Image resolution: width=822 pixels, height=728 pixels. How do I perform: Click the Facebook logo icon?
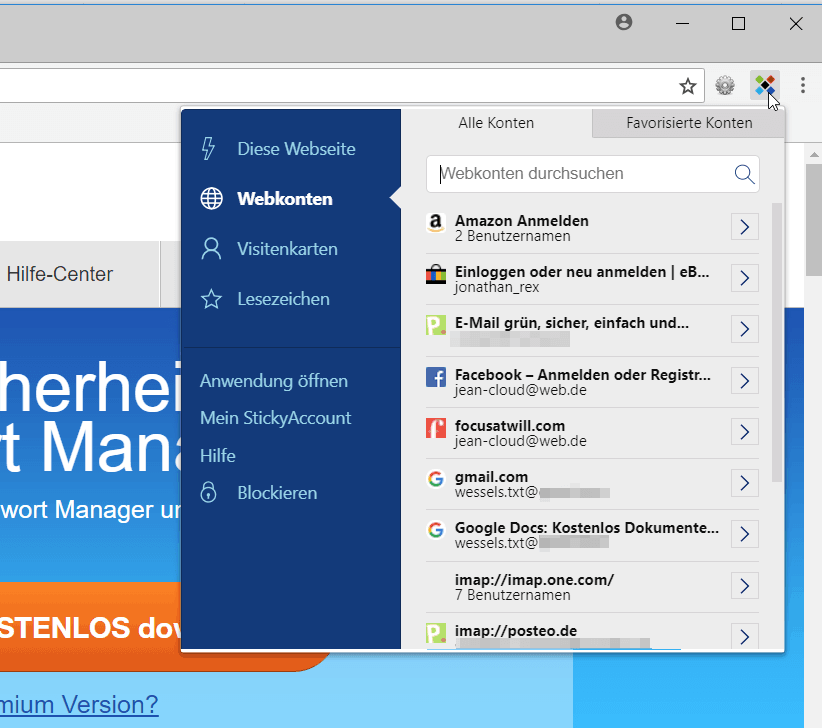[436, 377]
